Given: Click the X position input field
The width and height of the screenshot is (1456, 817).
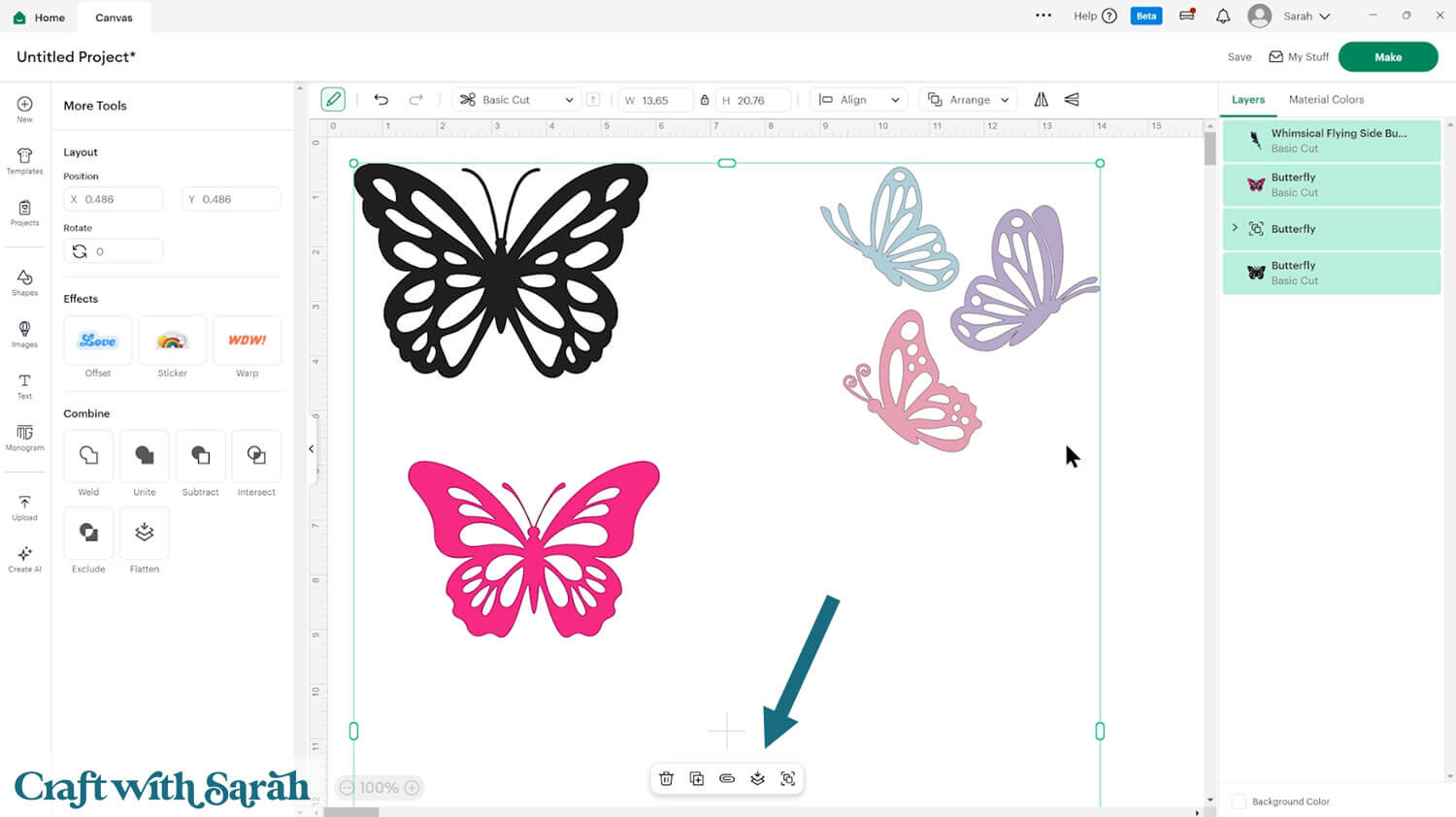Looking at the screenshot, I should [114, 199].
